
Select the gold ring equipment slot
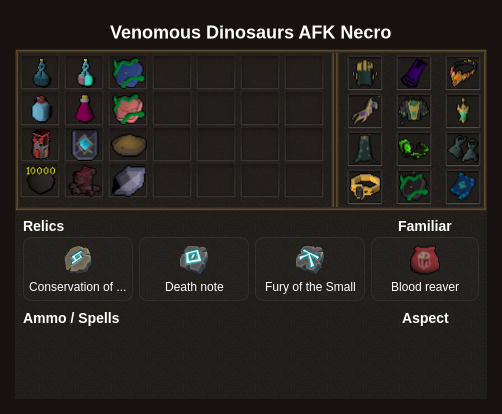(x=365, y=187)
